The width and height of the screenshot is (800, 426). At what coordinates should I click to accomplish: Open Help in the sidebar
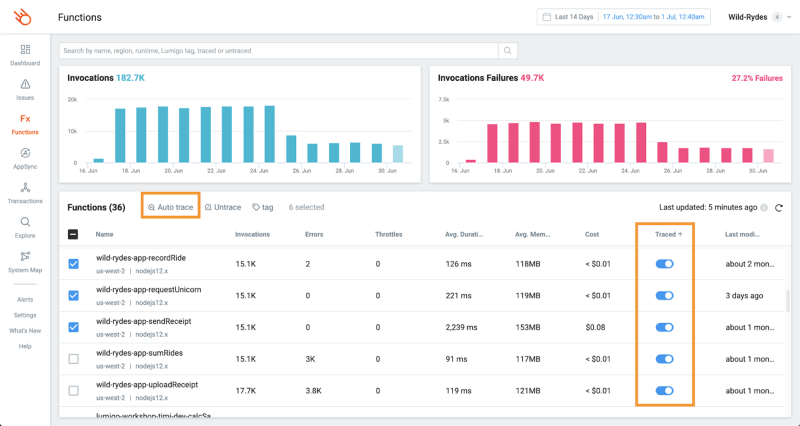point(25,346)
